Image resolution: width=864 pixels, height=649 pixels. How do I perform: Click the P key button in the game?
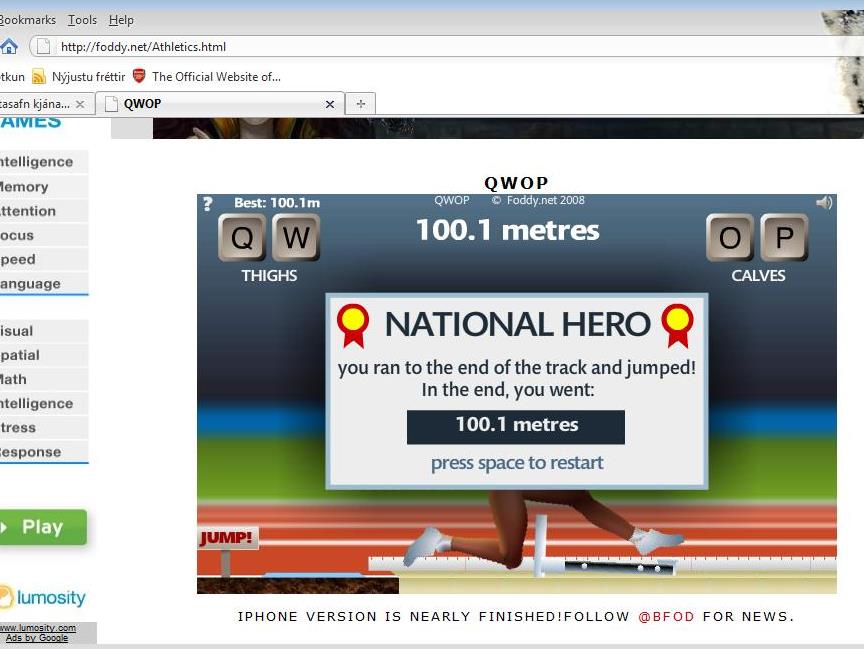coord(784,237)
